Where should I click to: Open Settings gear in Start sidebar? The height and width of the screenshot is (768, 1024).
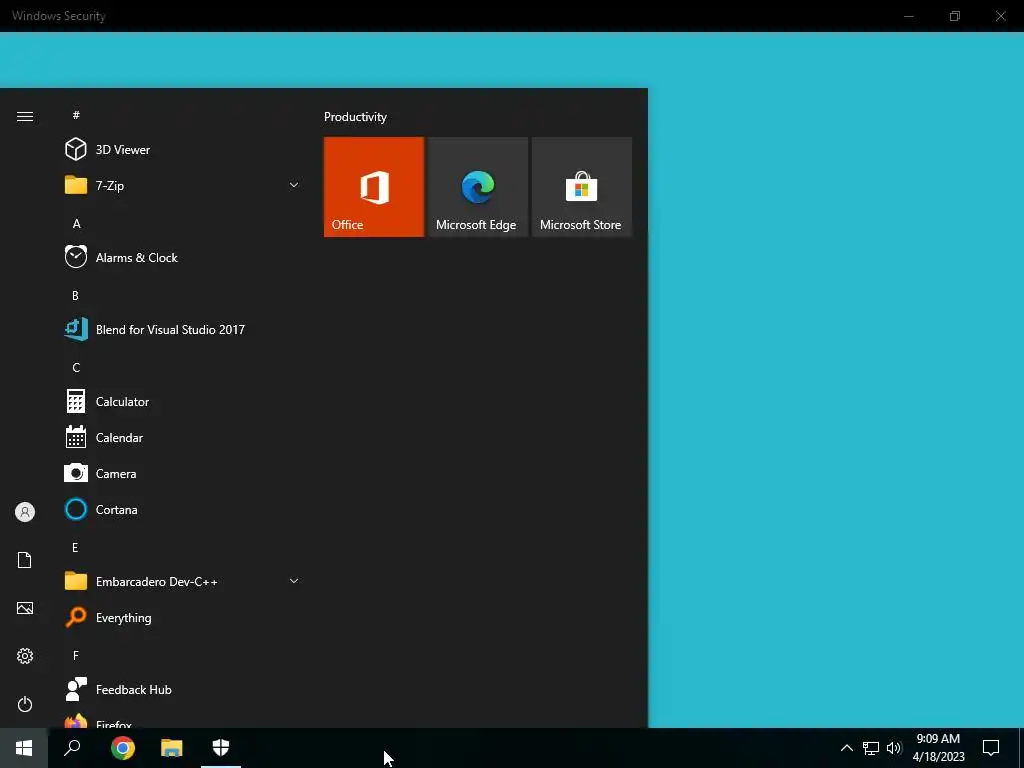25,656
